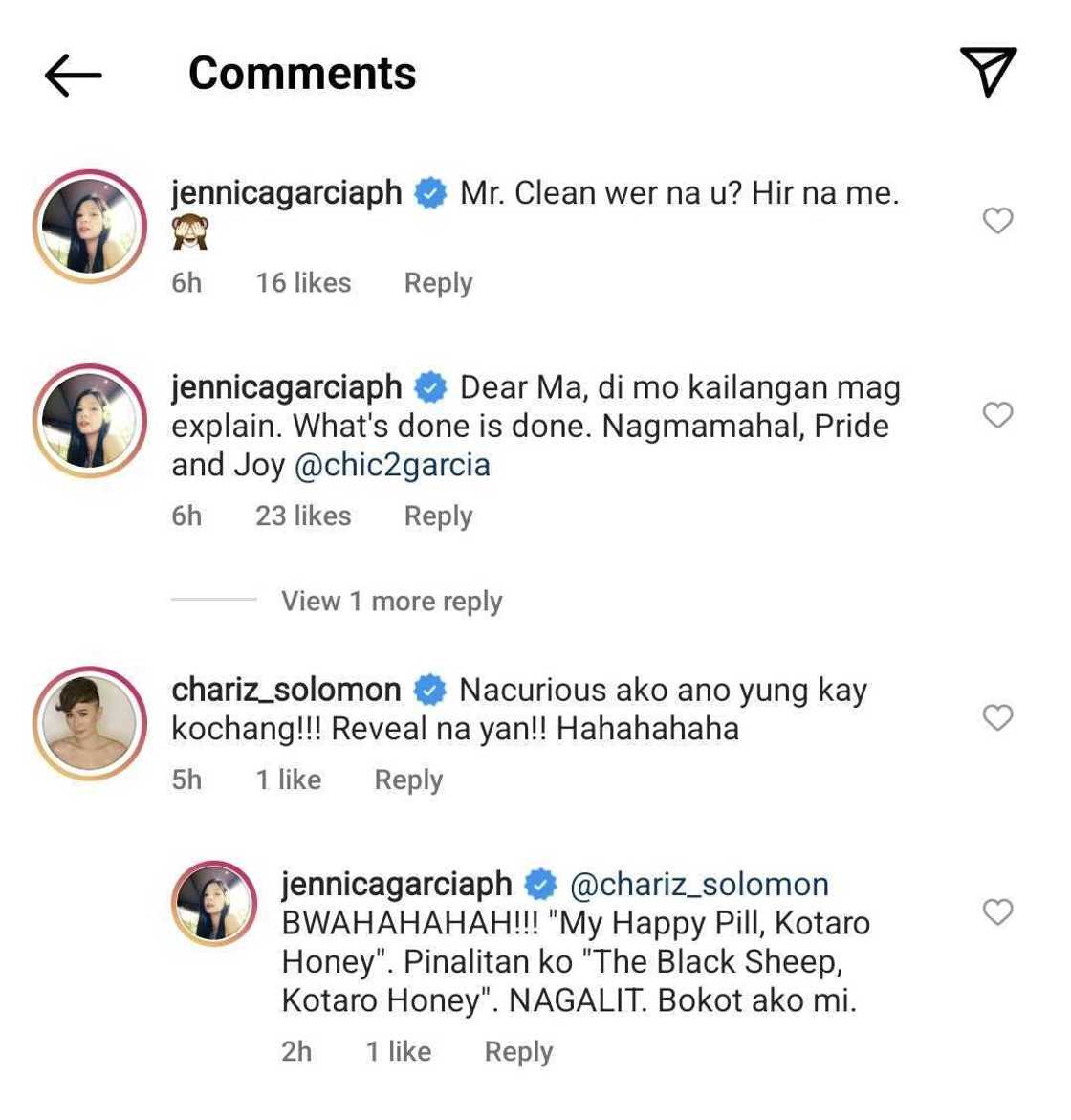Like the 'Dear Ma' comment
This screenshot has width=1071, height=1120.
[997, 415]
